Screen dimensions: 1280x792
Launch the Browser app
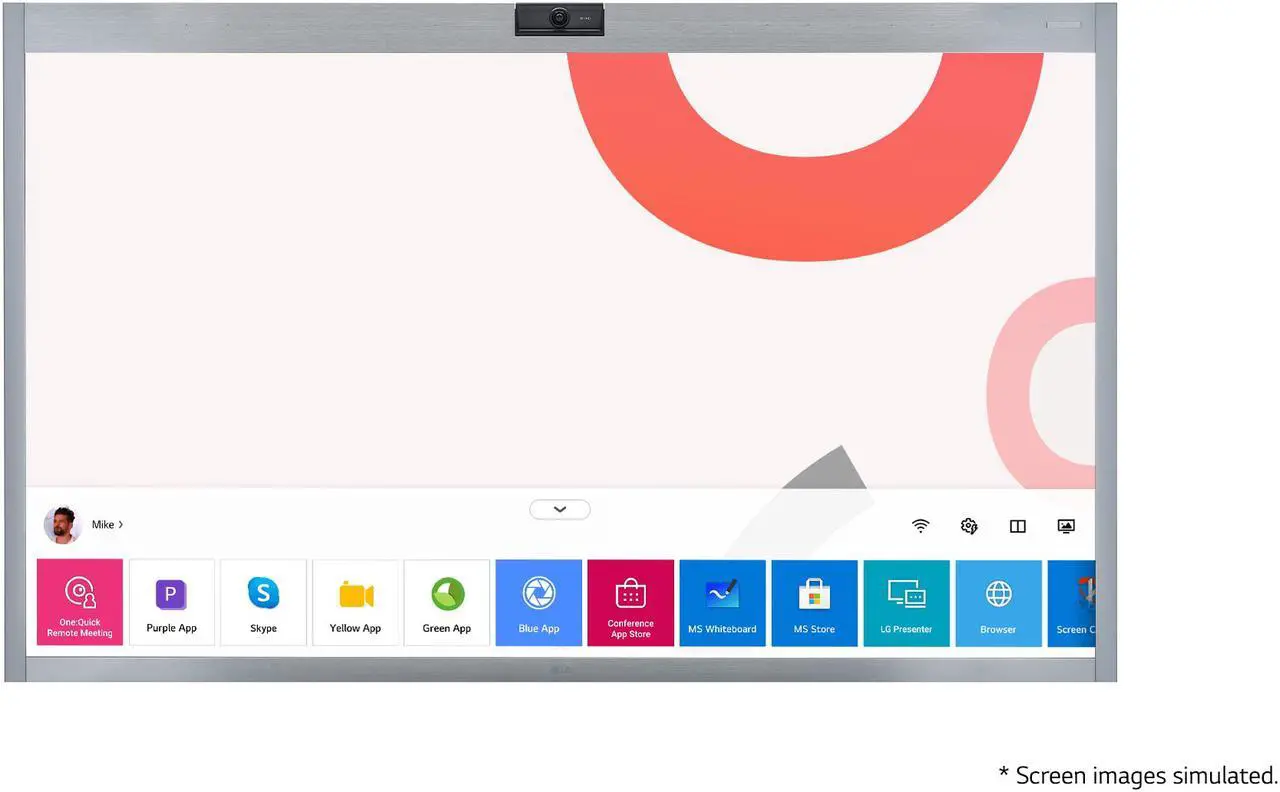point(998,602)
